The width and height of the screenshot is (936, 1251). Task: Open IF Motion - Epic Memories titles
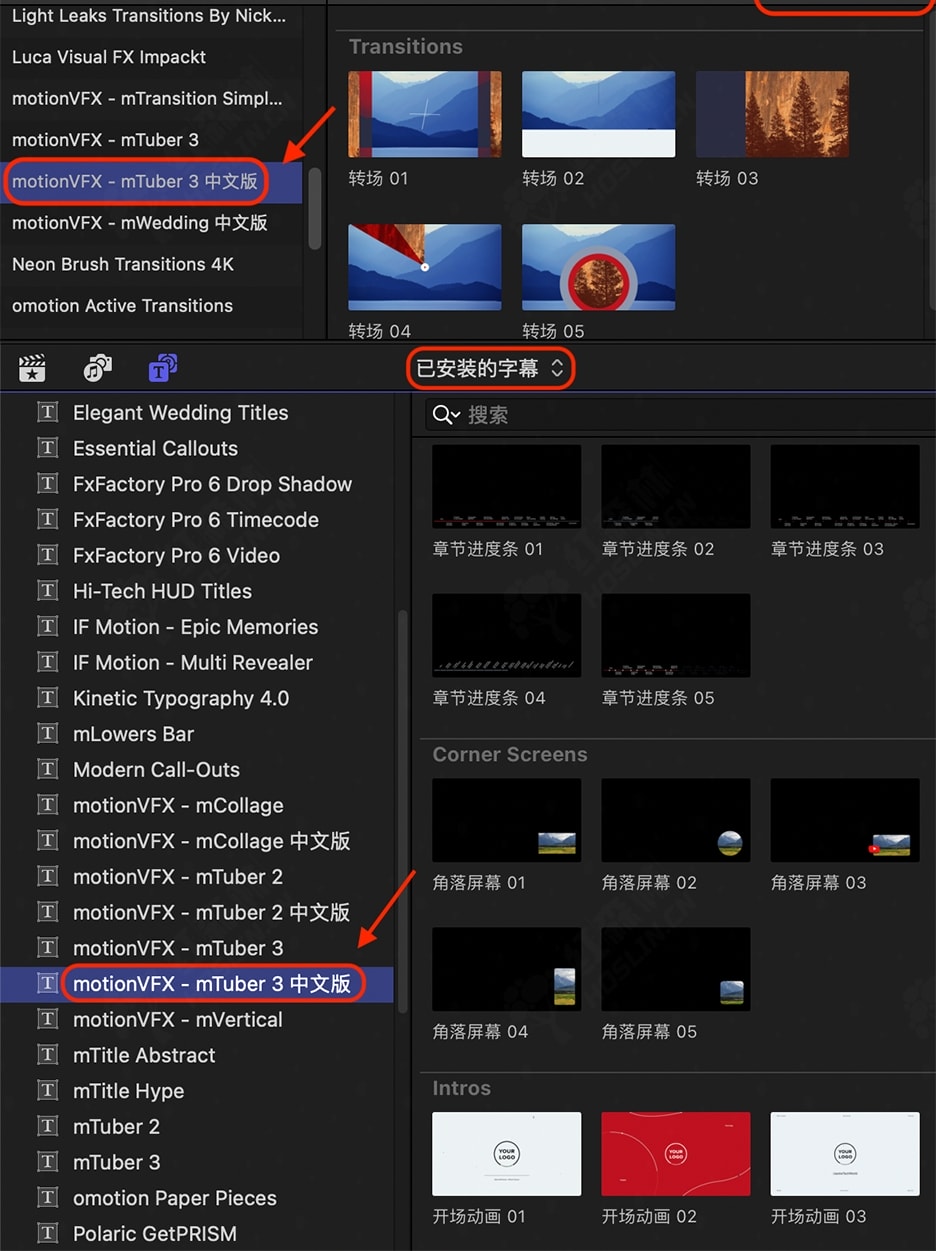[197, 627]
